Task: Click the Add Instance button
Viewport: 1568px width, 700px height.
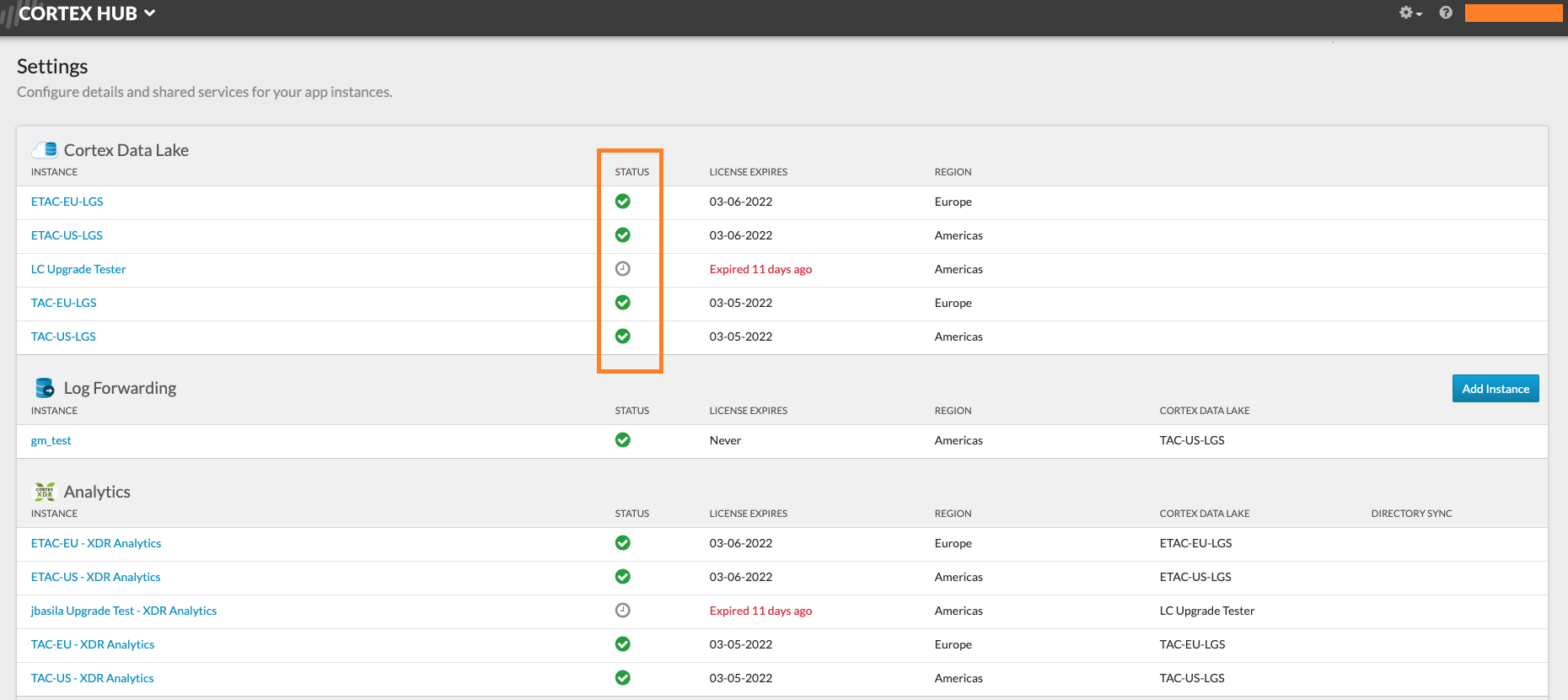Action: (x=1495, y=389)
